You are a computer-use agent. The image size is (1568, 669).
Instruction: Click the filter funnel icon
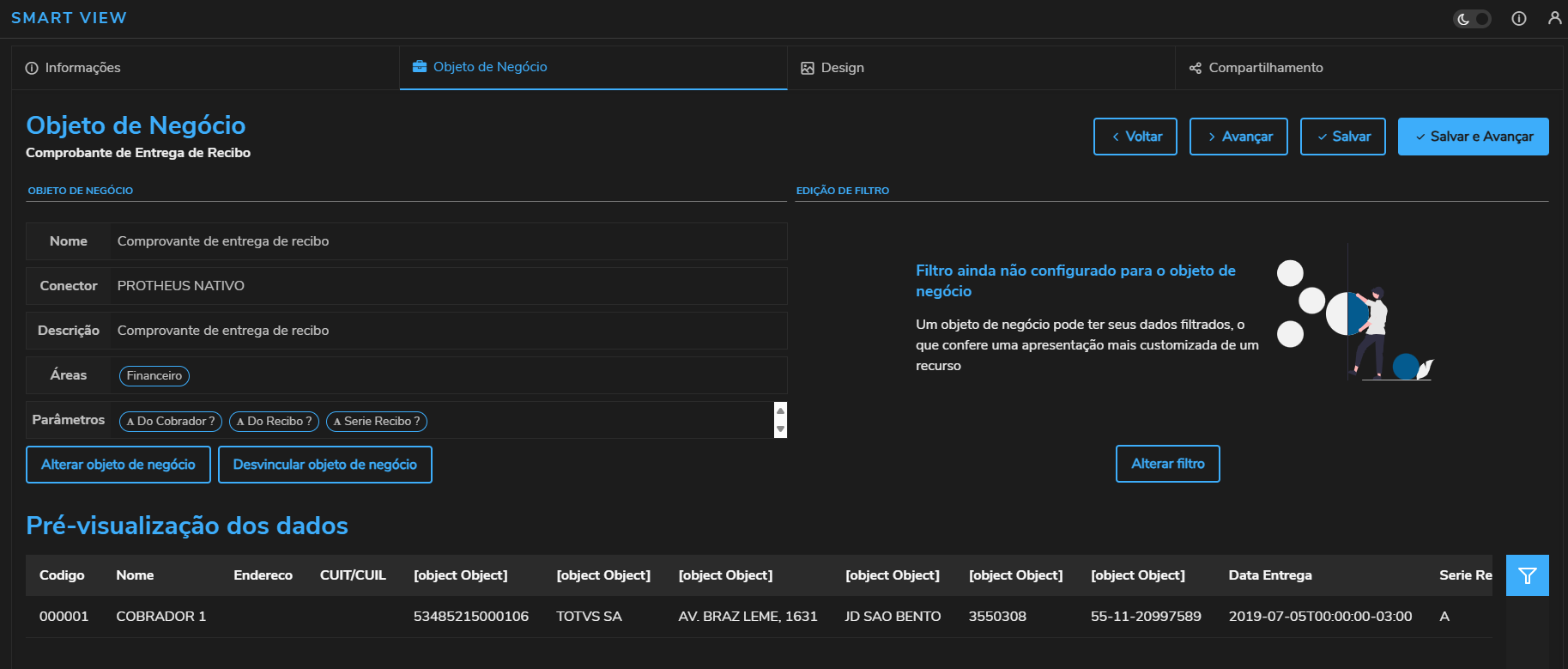1527,575
